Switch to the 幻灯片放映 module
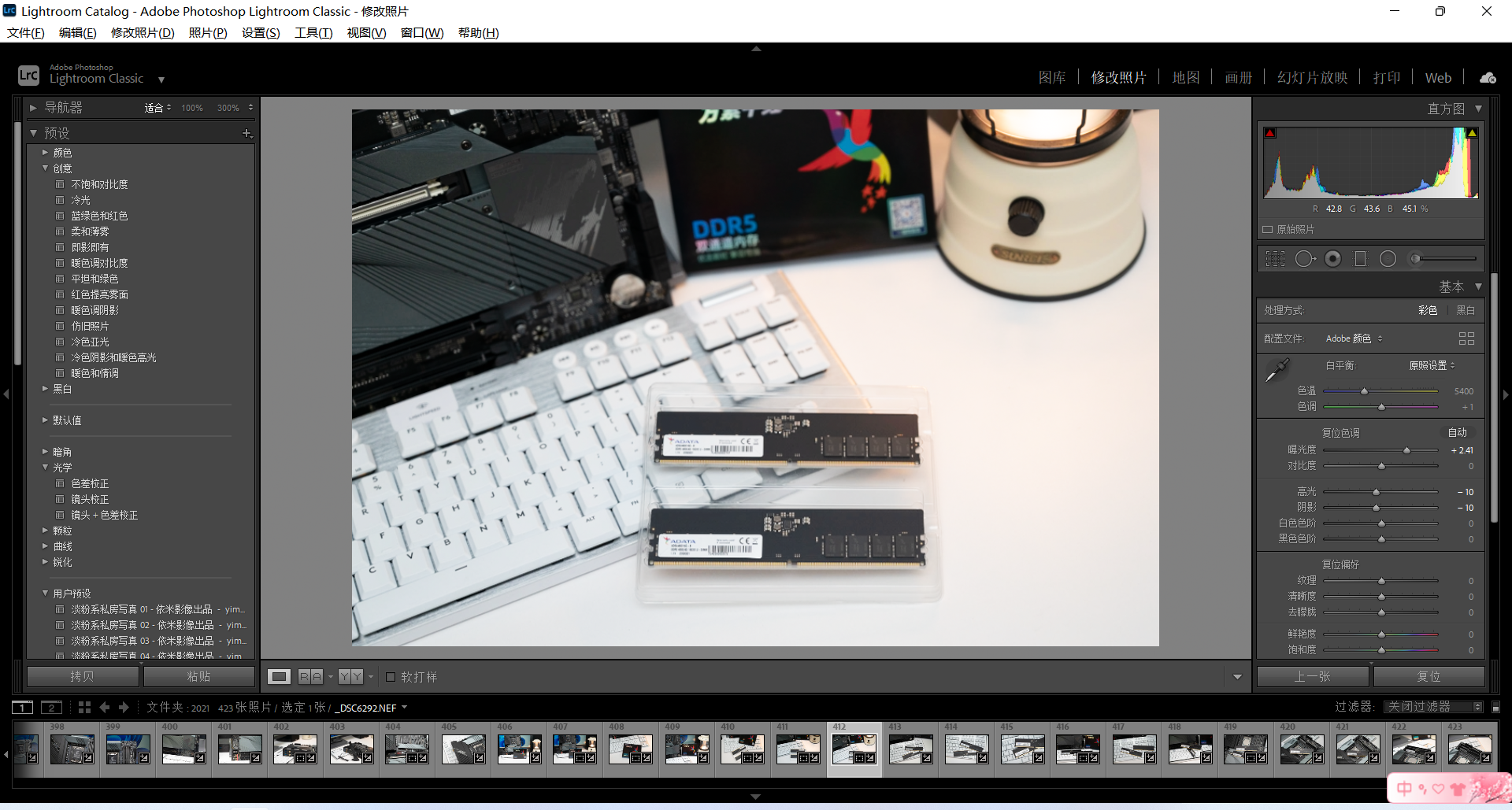This screenshot has width=1512, height=810. point(1312,78)
